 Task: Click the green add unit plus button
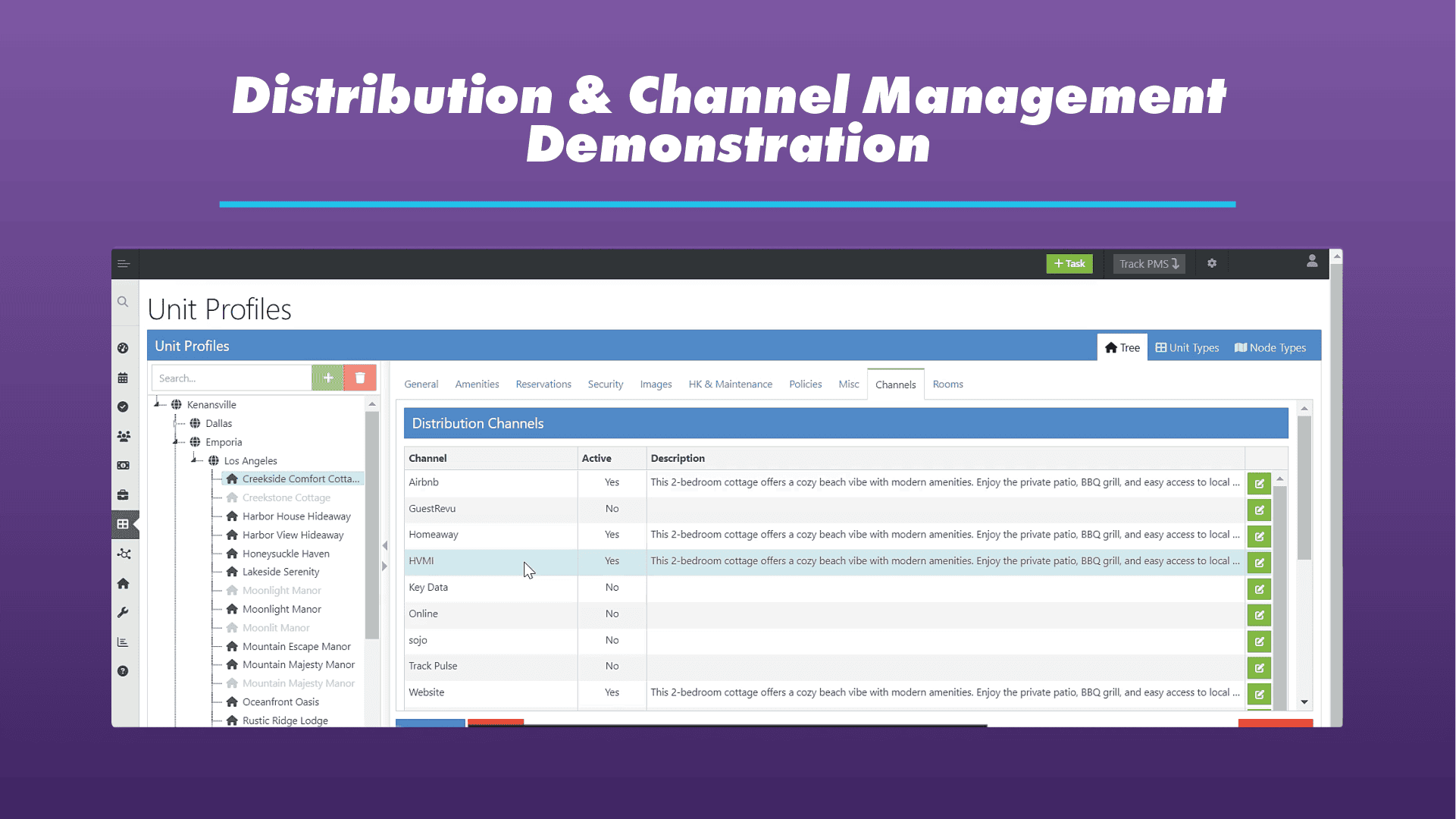[x=327, y=378]
